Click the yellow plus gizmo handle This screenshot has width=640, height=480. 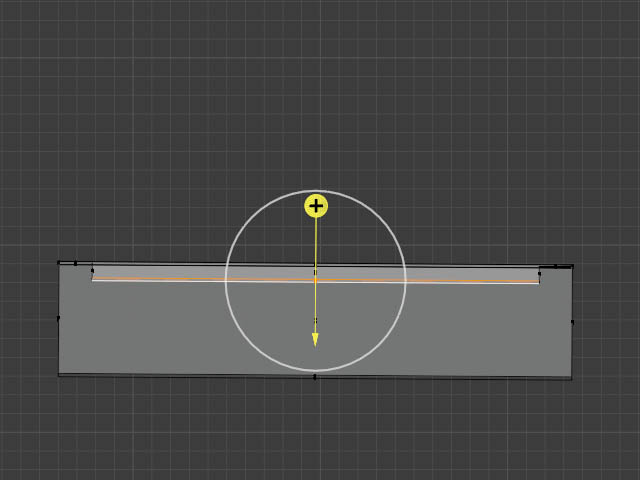(316, 206)
